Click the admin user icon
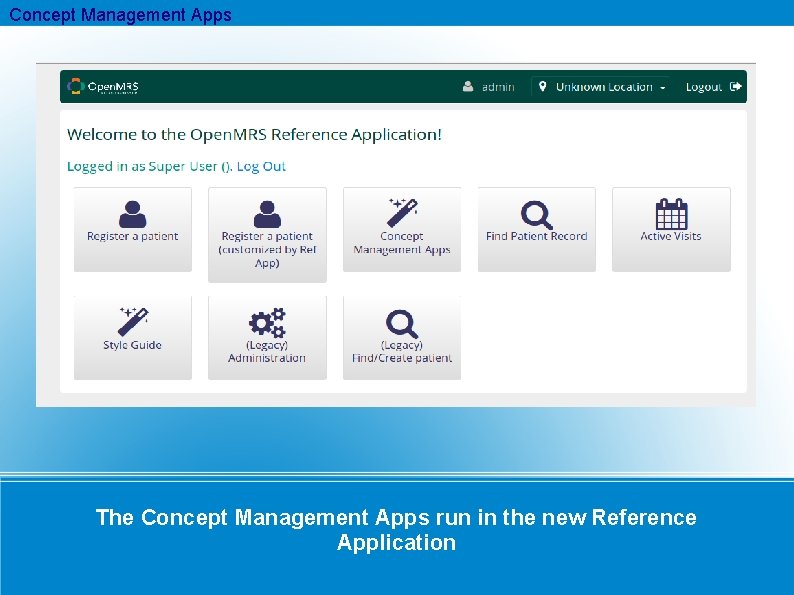Image resolution: width=794 pixels, height=595 pixels. [x=468, y=87]
